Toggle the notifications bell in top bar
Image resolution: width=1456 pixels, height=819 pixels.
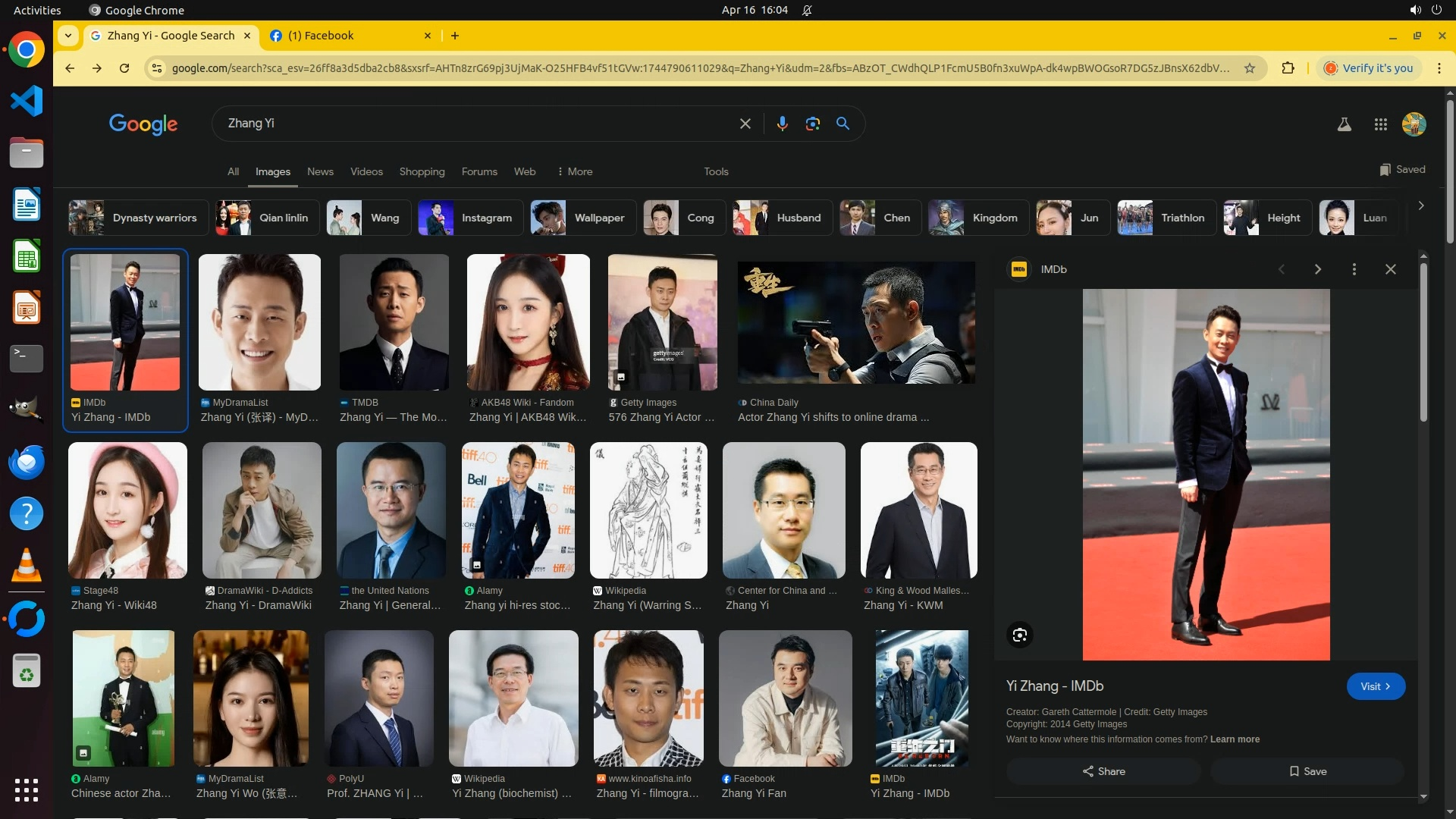[807, 10]
